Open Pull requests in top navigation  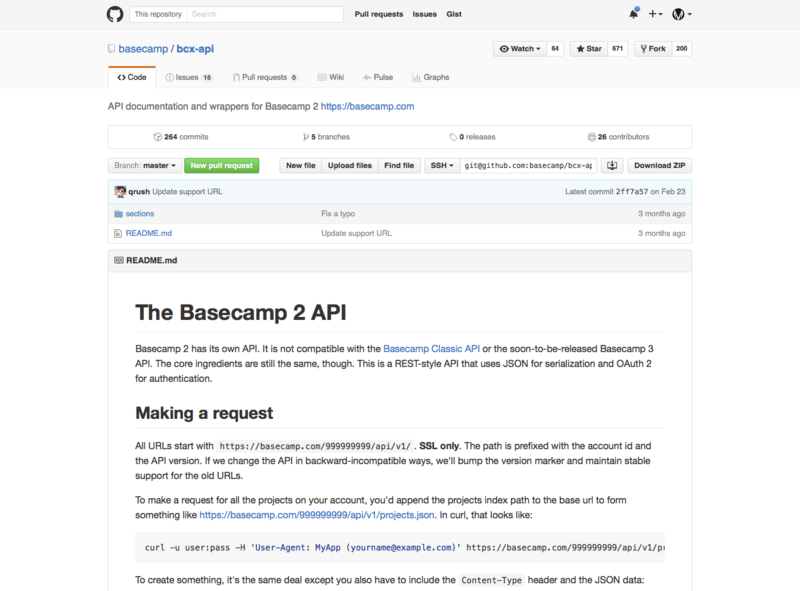click(379, 14)
